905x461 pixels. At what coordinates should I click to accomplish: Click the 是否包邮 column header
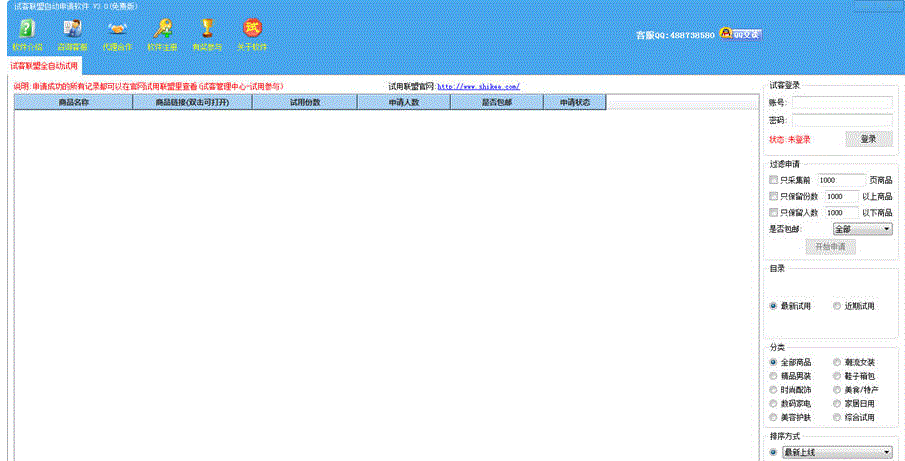coord(497,102)
